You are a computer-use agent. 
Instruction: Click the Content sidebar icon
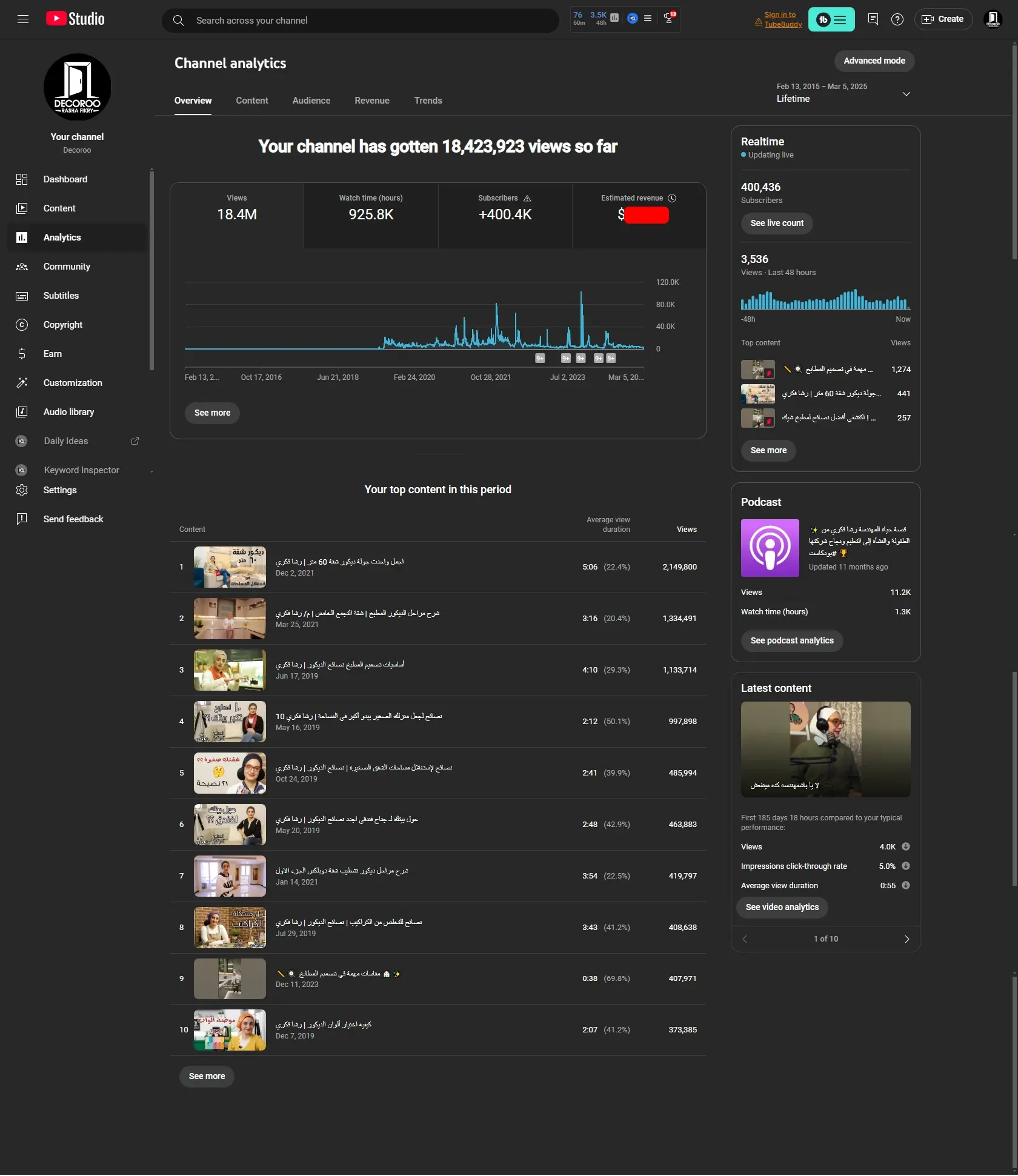coord(22,208)
